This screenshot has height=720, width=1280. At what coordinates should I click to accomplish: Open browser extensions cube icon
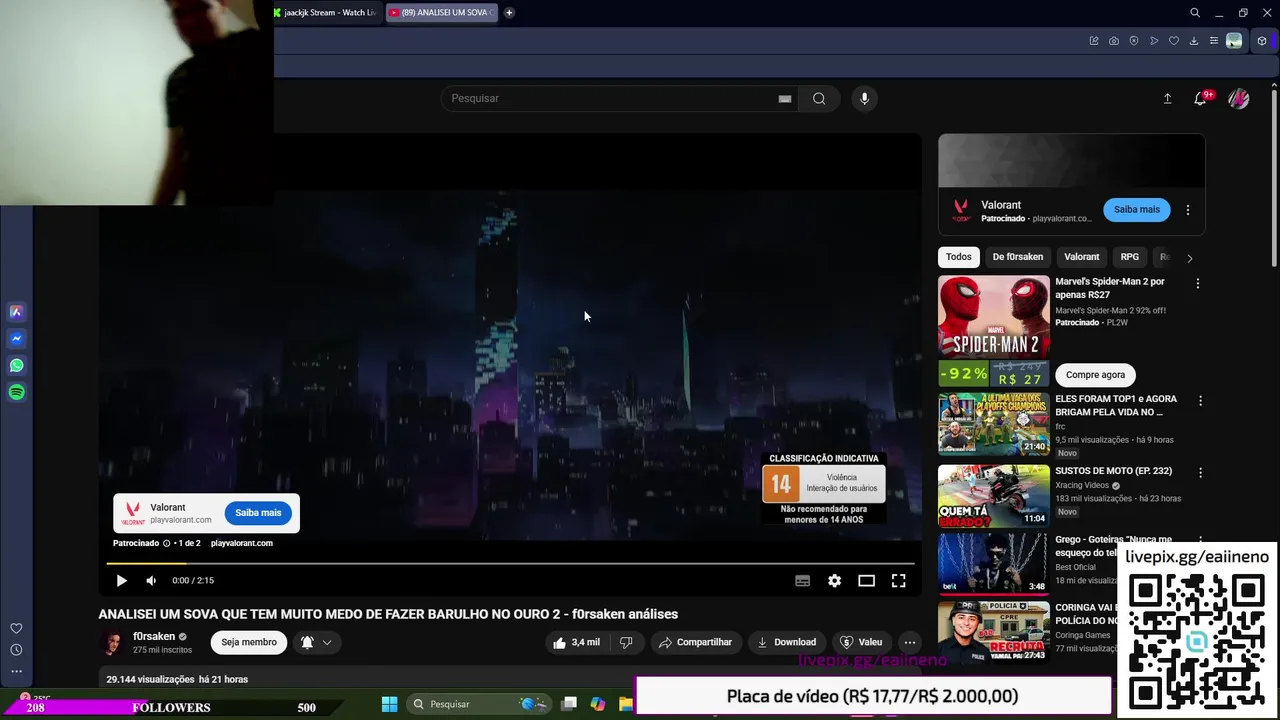click(x=1262, y=41)
